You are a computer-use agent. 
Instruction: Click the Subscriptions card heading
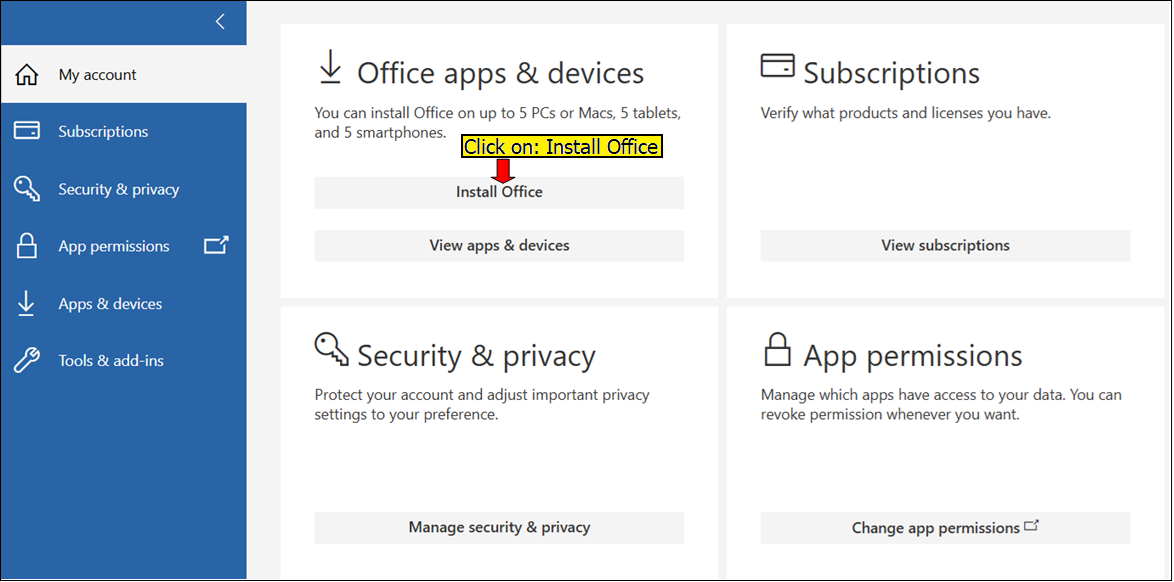pyautogui.click(x=892, y=73)
